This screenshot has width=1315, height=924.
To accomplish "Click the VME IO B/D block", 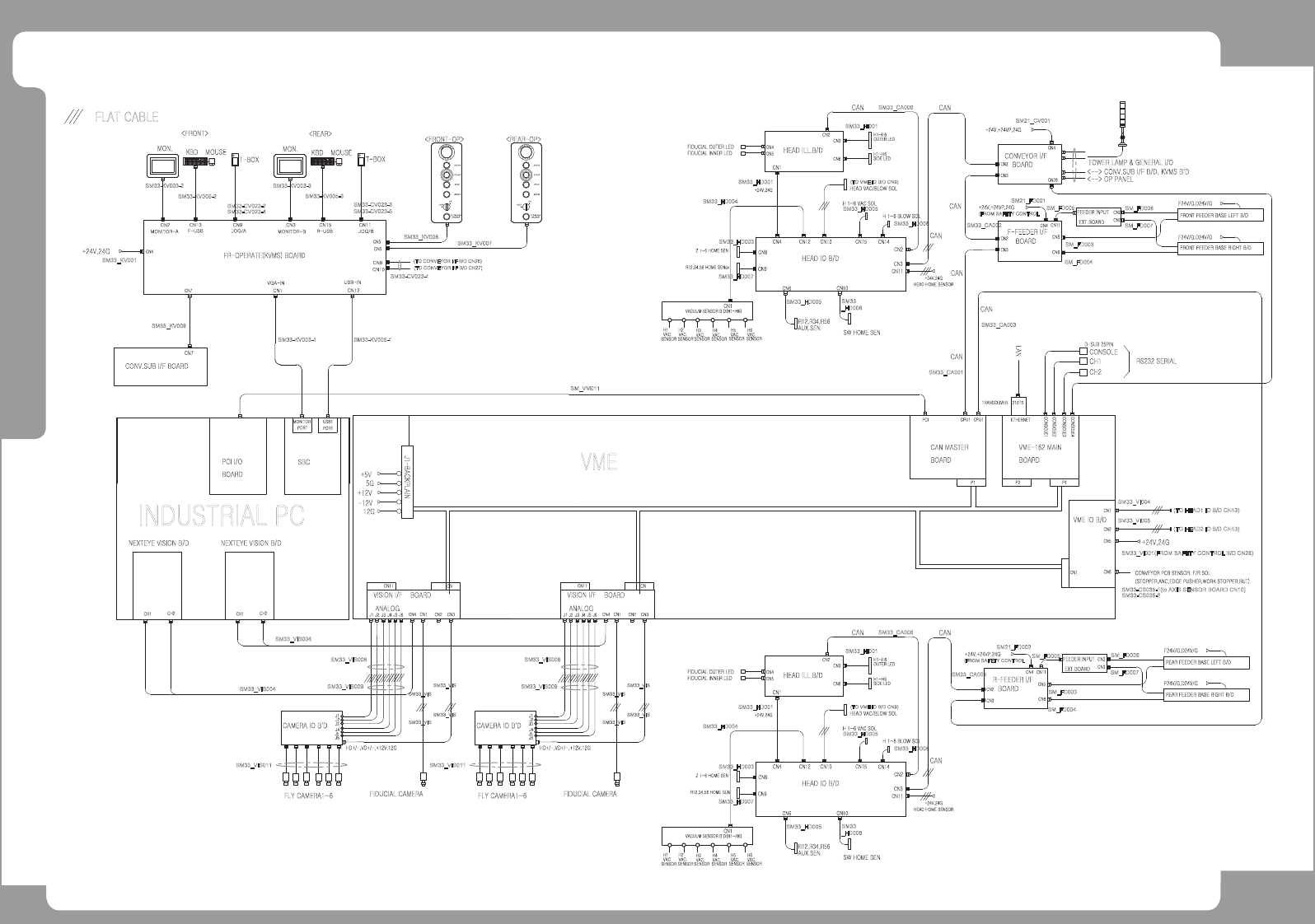I will tap(1091, 544).
